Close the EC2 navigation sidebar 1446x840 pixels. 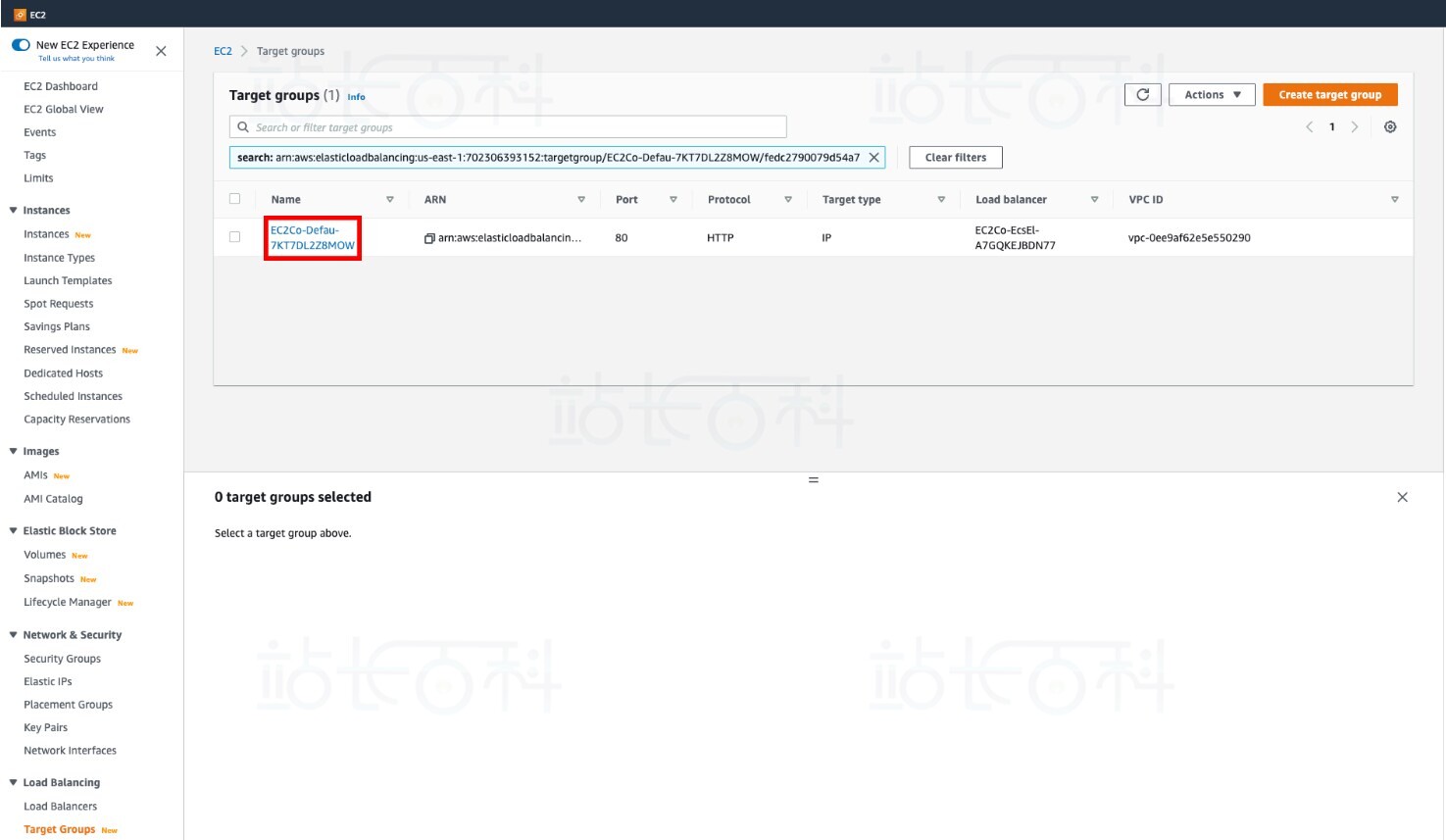[x=161, y=51]
